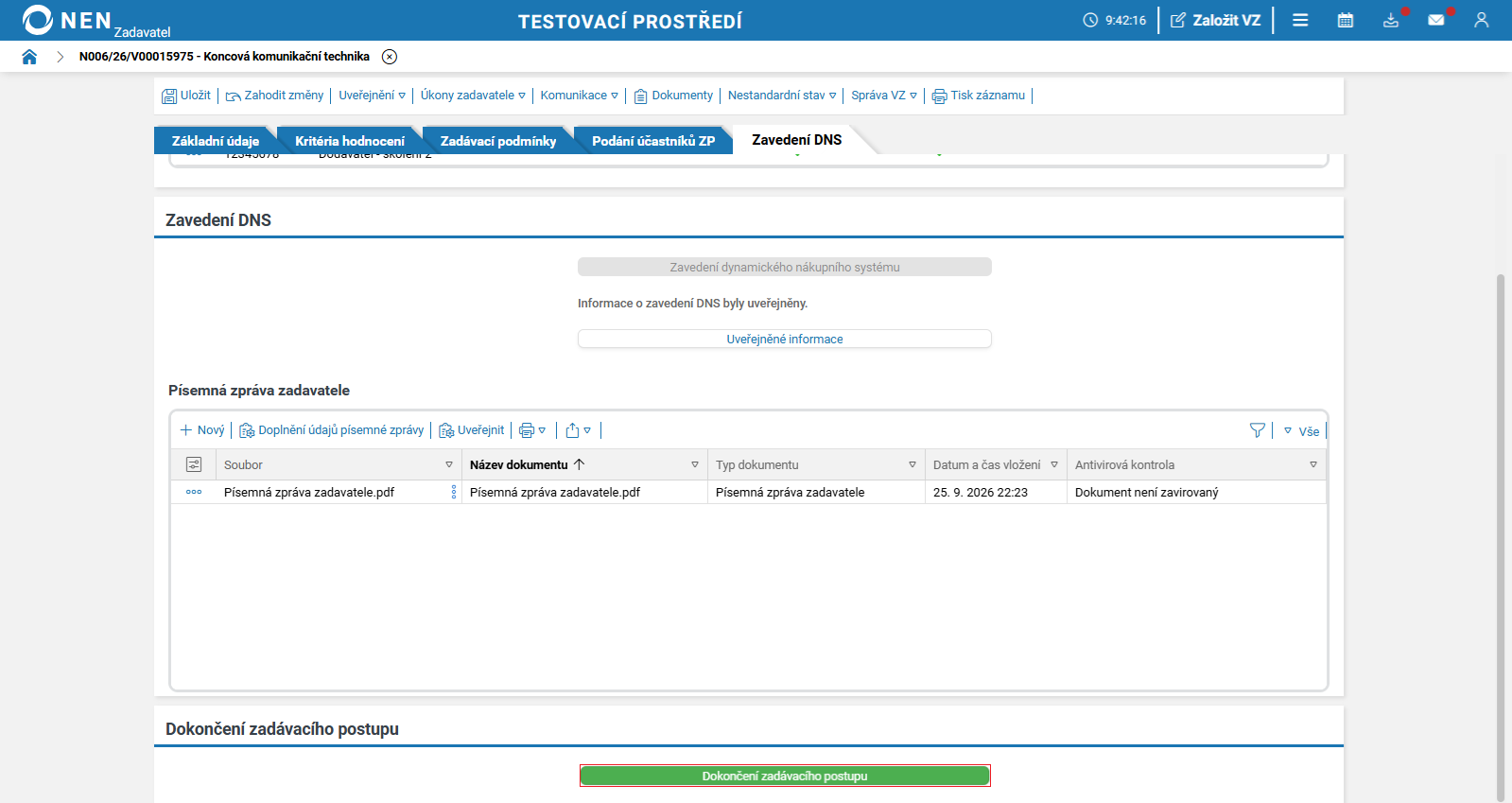The width and height of the screenshot is (1512, 803).
Task: Go to the home page icon
Action: pos(29,57)
